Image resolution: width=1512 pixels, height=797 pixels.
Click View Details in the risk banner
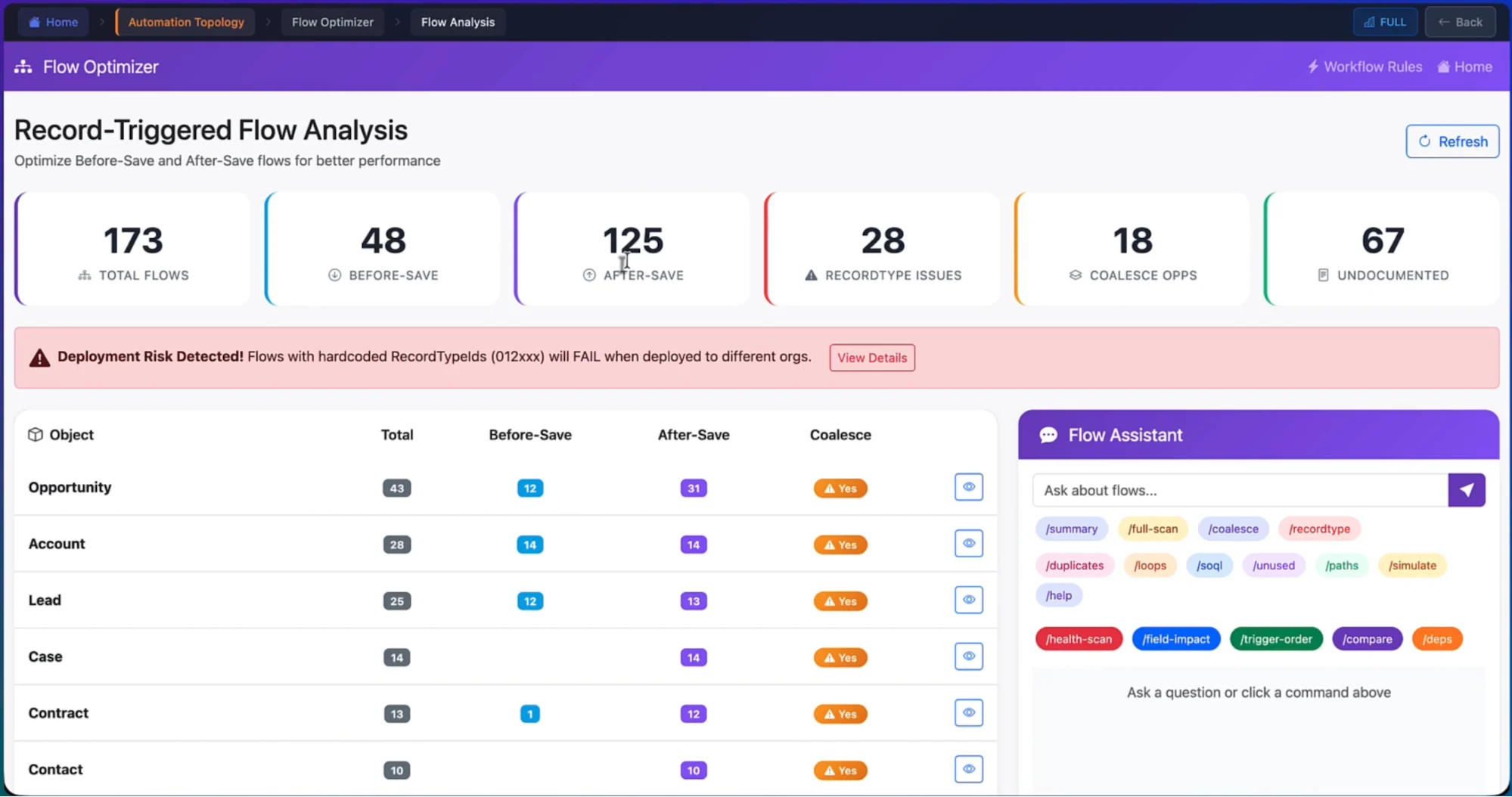(871, 358)
